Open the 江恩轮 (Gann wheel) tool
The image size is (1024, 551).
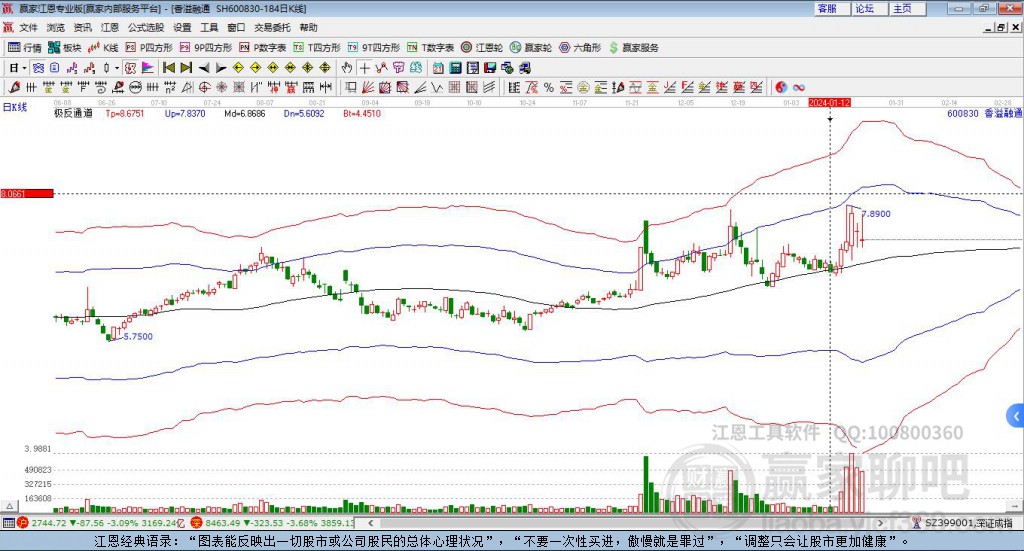482,47
